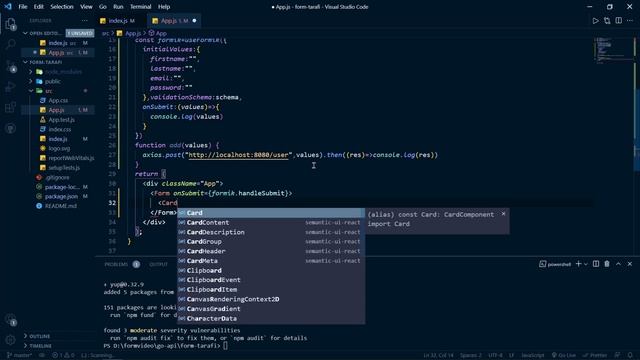640x360 pixels.
Task: Click the feedback icon in status bar
Action: click(x=618, y=355)
